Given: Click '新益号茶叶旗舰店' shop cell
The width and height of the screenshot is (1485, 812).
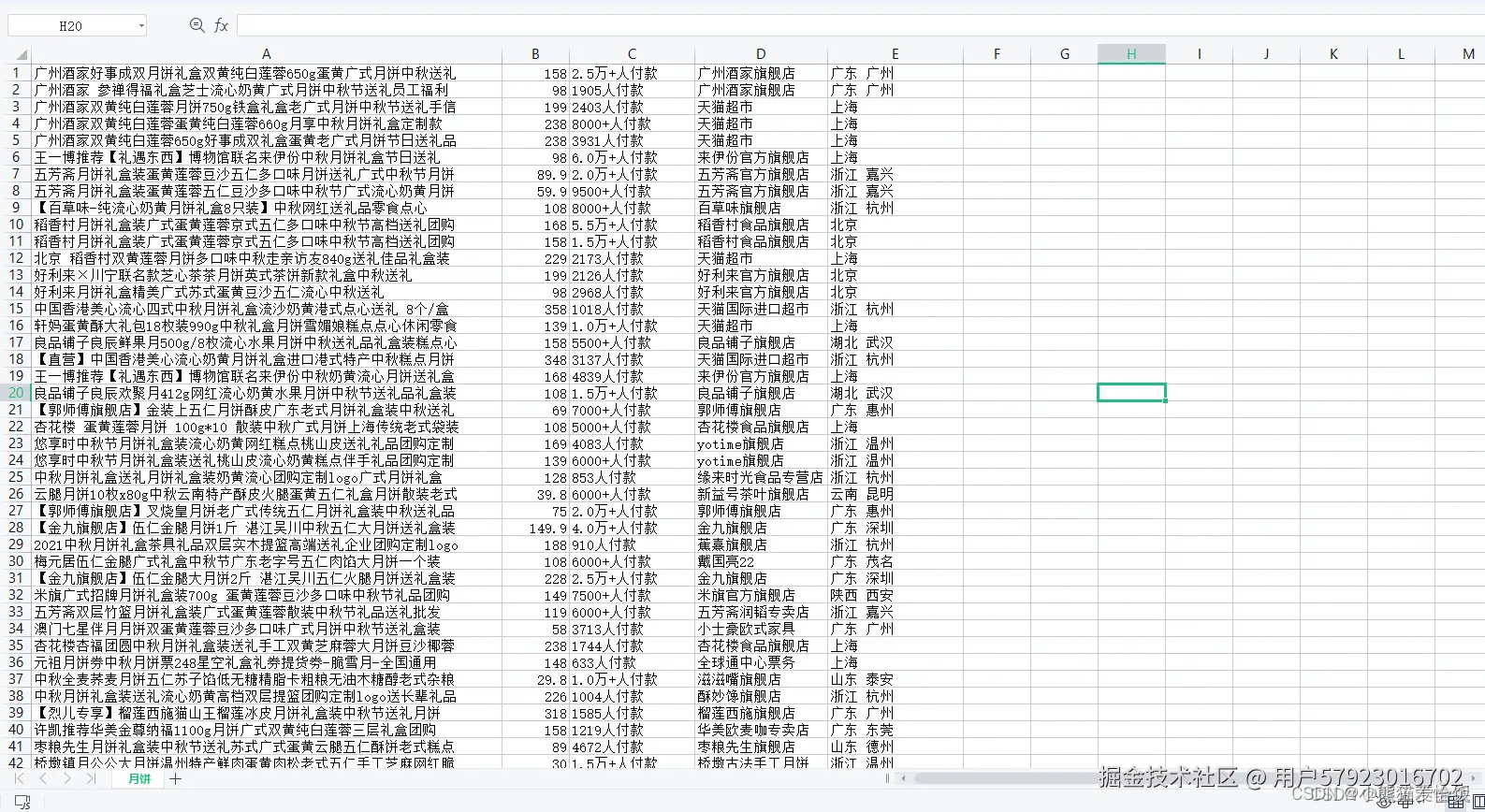Looking at the screenshot, I should click(x=761, y=494).
